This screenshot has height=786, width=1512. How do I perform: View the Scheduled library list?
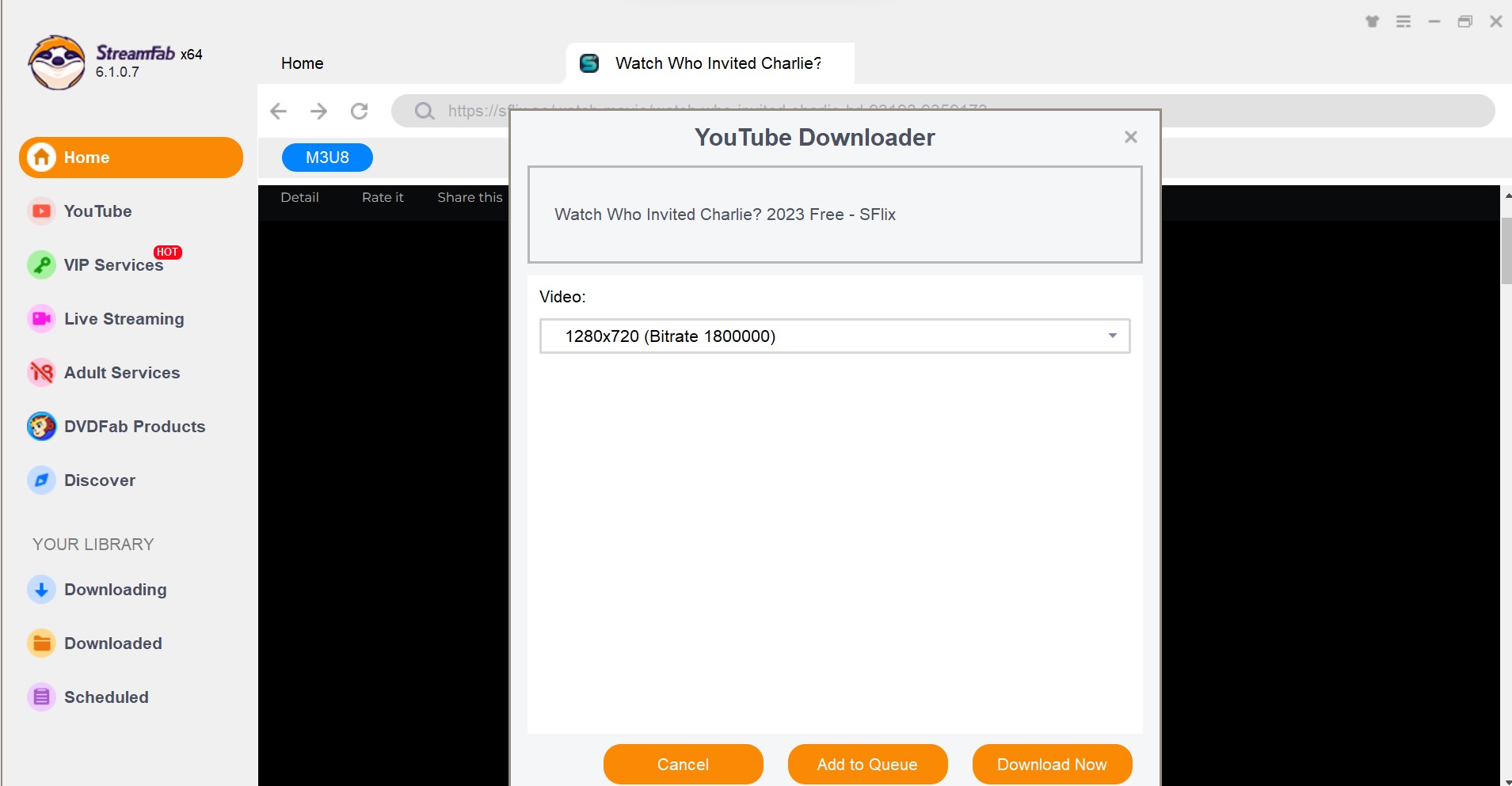[x=106, y=697]
